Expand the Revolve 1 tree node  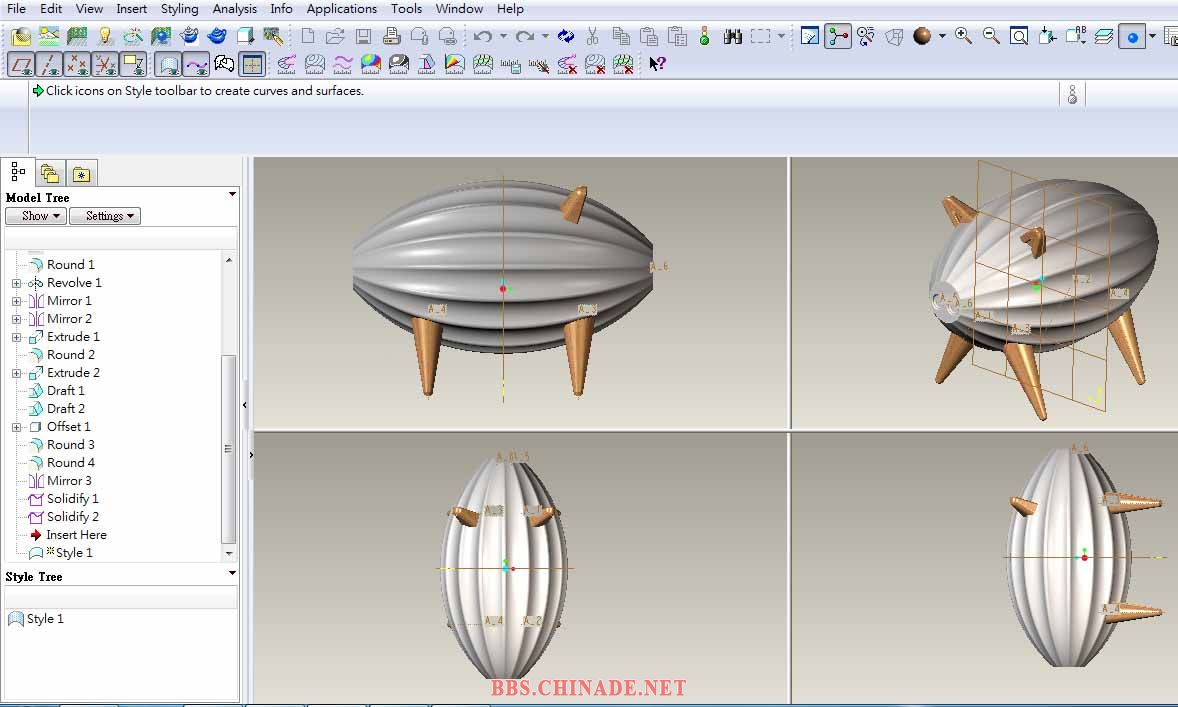click(16, 283)
